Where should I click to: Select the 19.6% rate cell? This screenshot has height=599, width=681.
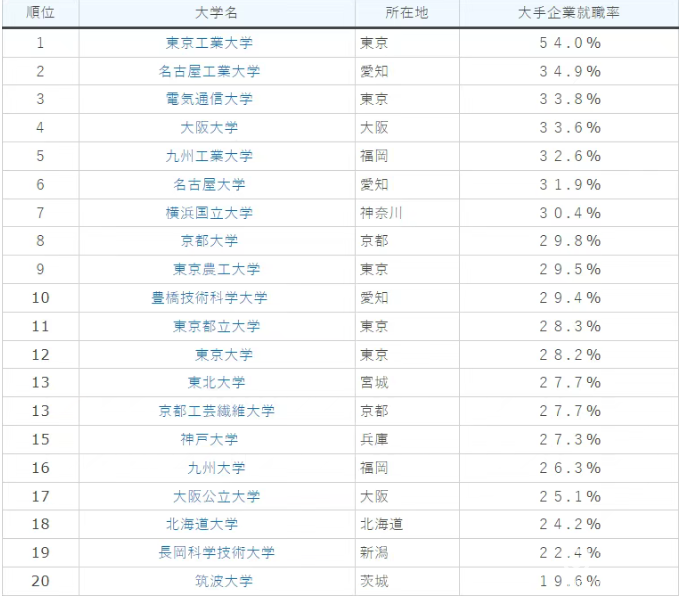(x=570, y=581)
